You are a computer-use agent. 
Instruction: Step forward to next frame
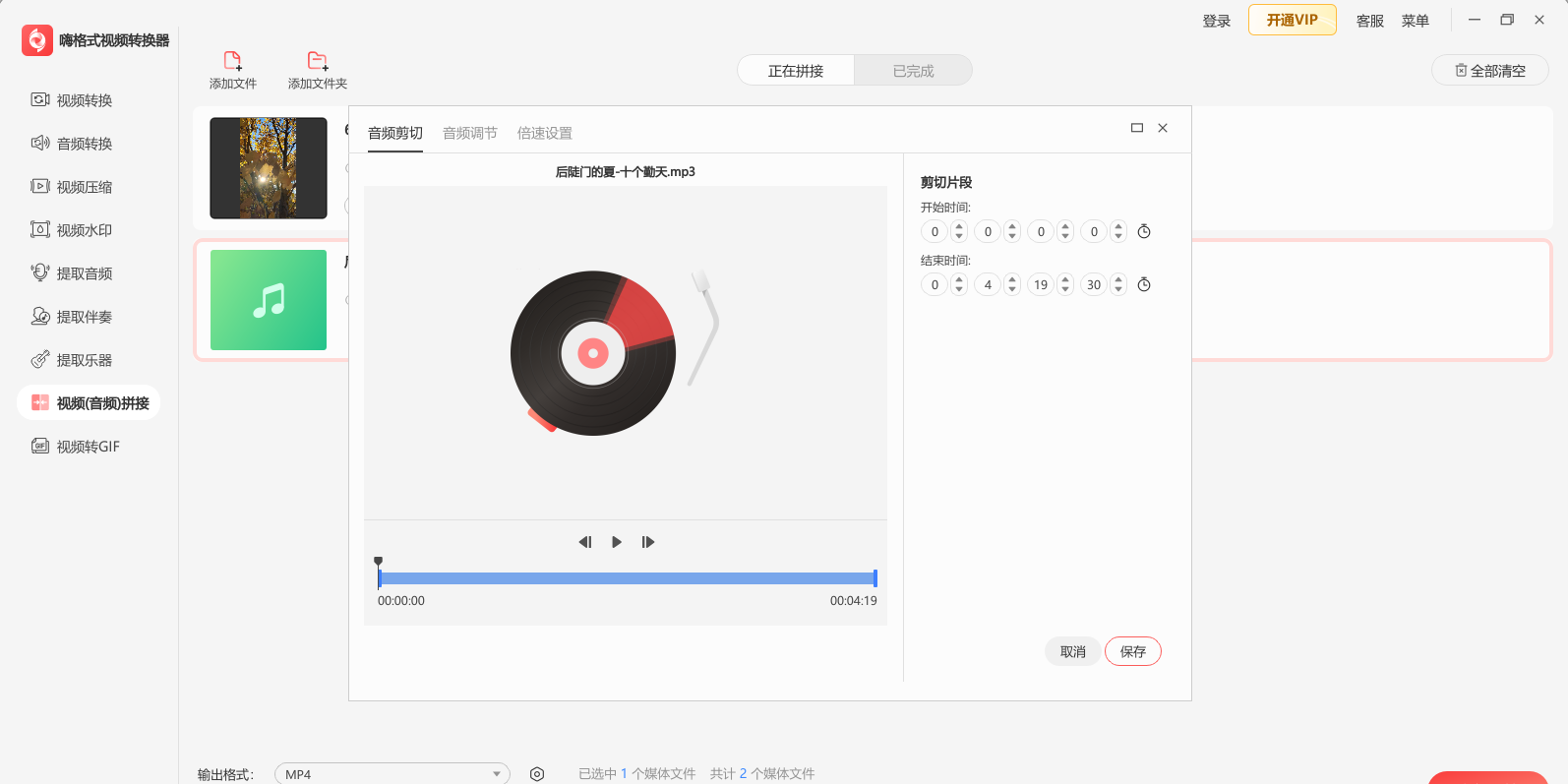[648, 542]
